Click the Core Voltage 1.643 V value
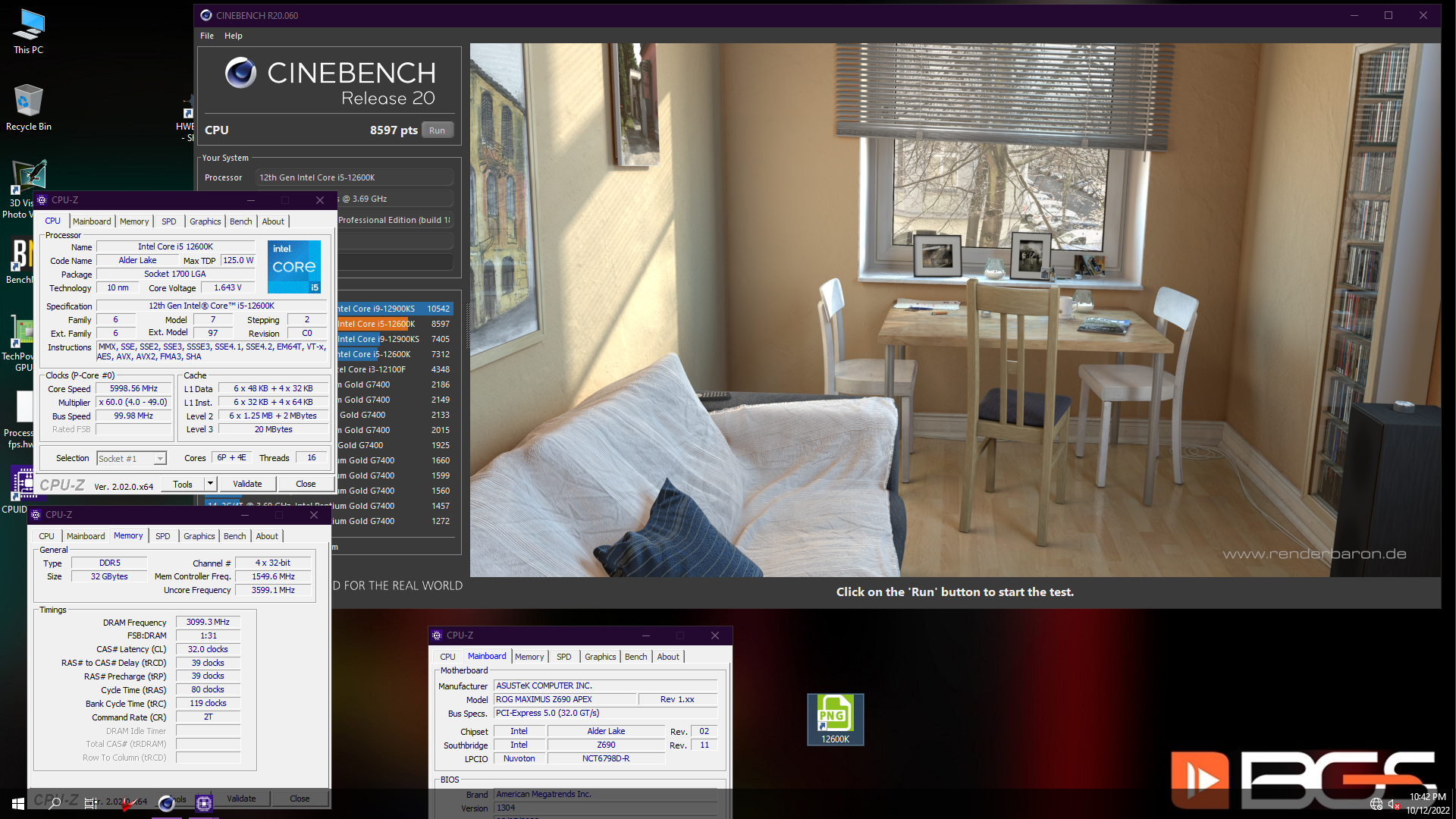 click(x=227, y=287)
